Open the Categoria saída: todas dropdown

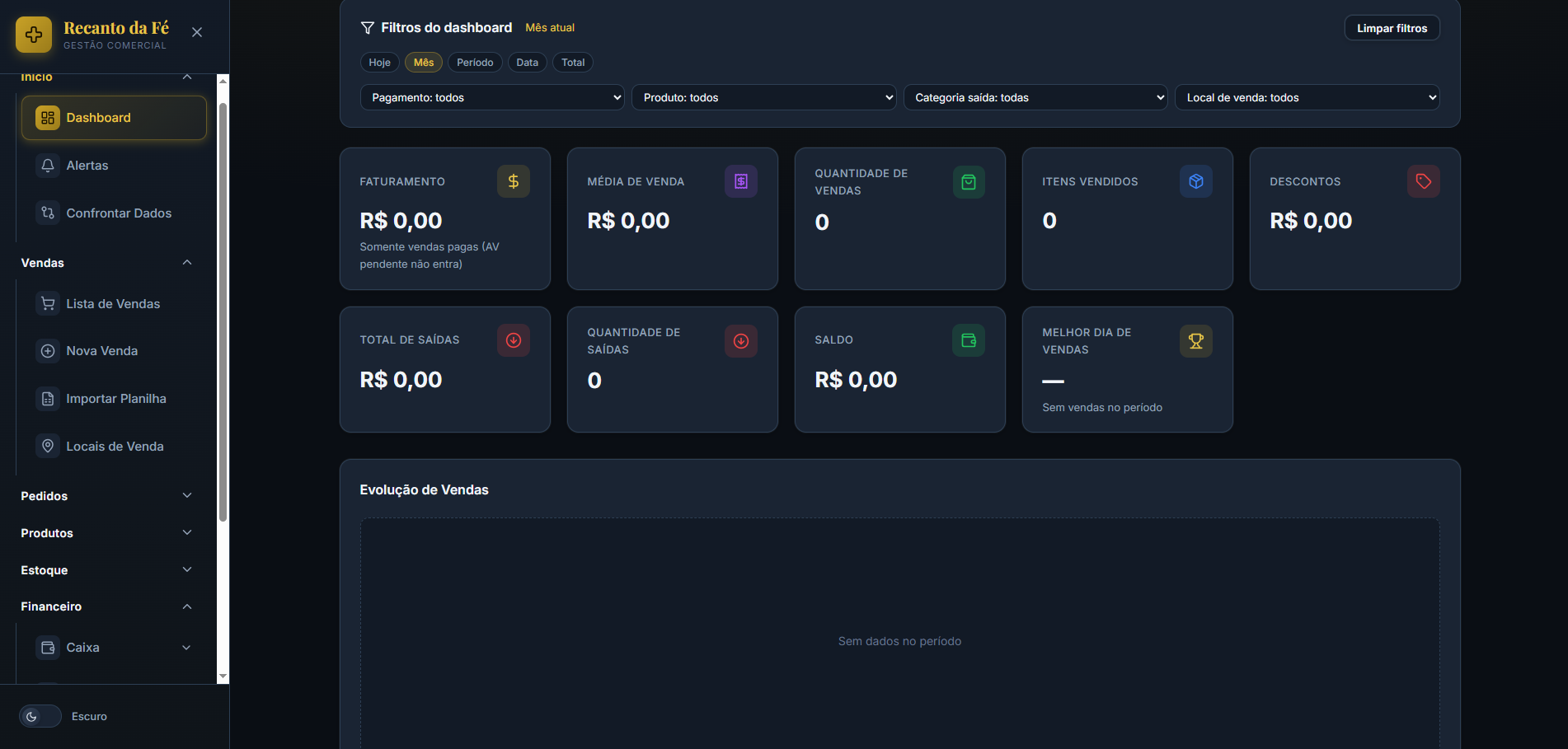[1035, 97]
